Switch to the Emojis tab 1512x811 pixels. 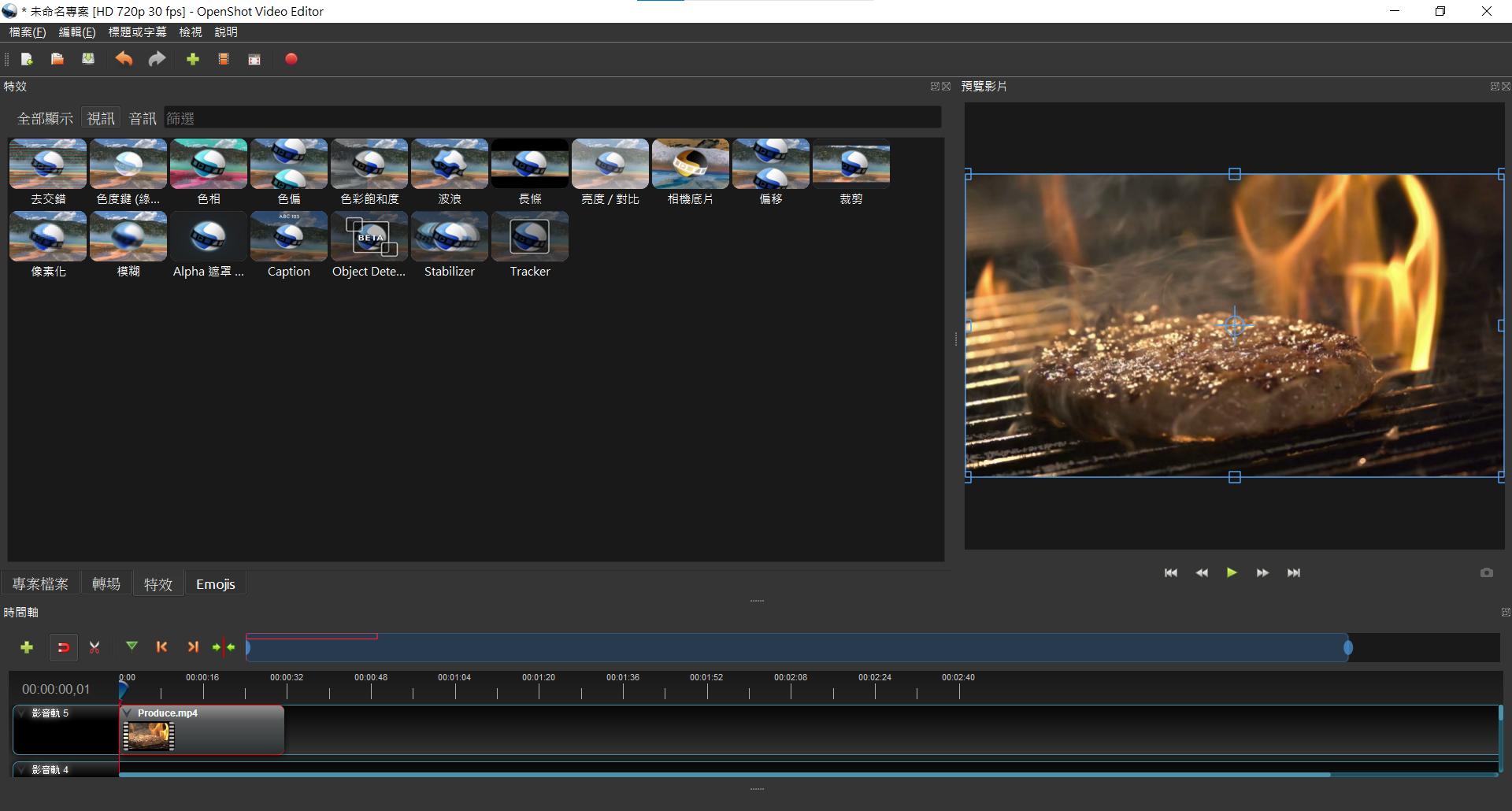click(x=215, y=584)
